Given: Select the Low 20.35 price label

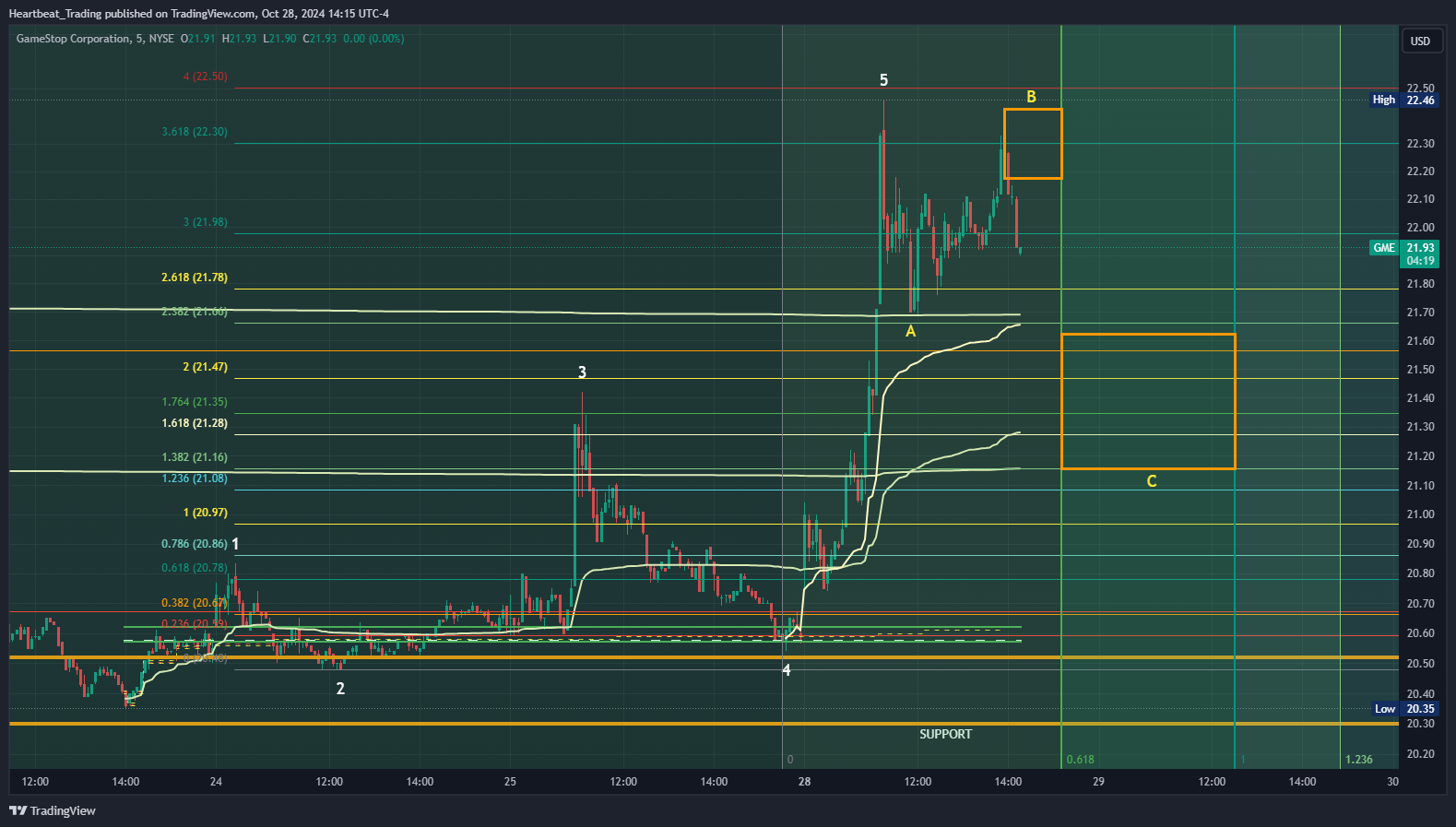Looking at the screenshot, I should pyautogui.click(x=1404, y=709).
